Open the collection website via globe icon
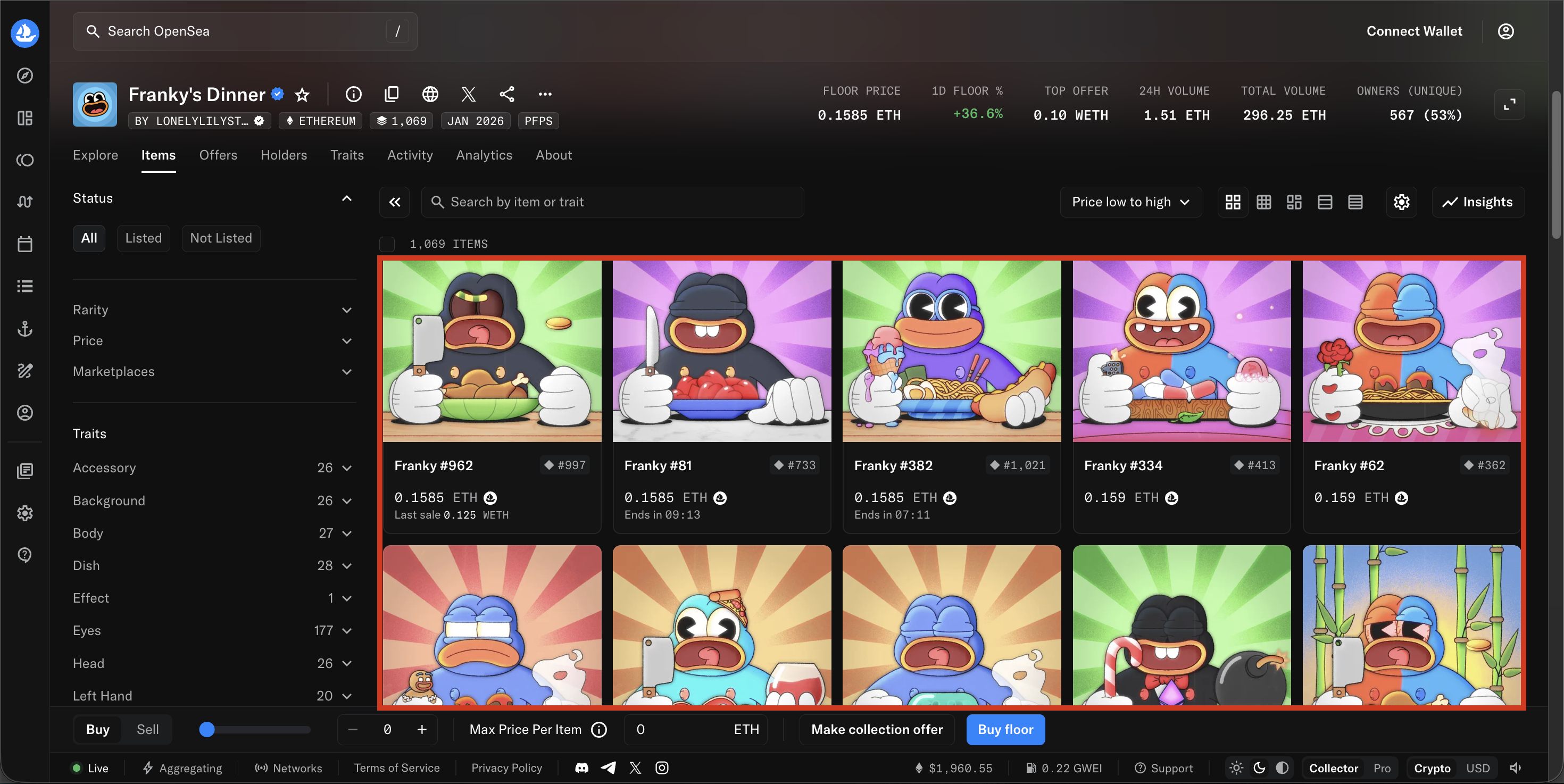Viewport: 1564px width, 784px height. coord(430,95)
